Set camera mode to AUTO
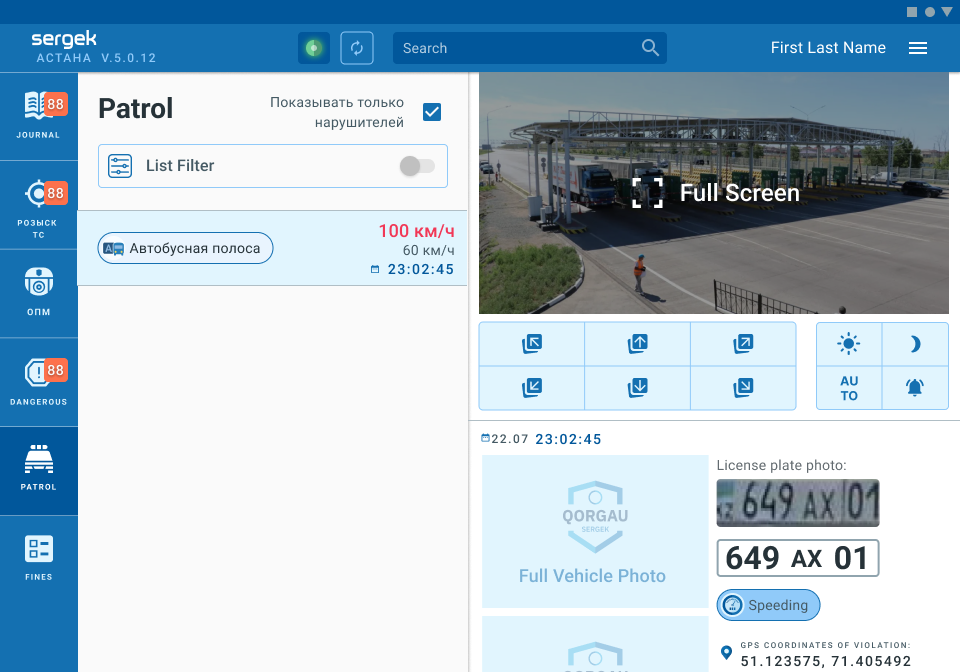 [849, 388]
